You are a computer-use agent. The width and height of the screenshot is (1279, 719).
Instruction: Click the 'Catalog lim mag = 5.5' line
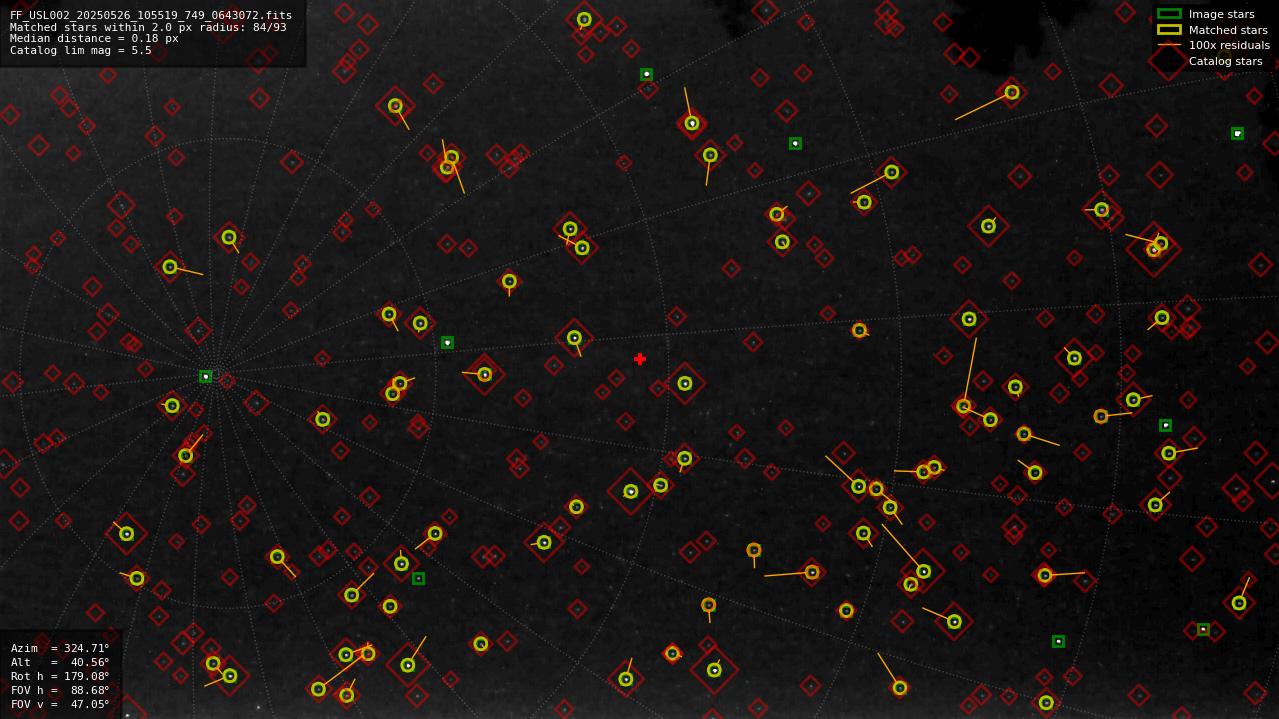click(x=81, y=50)
